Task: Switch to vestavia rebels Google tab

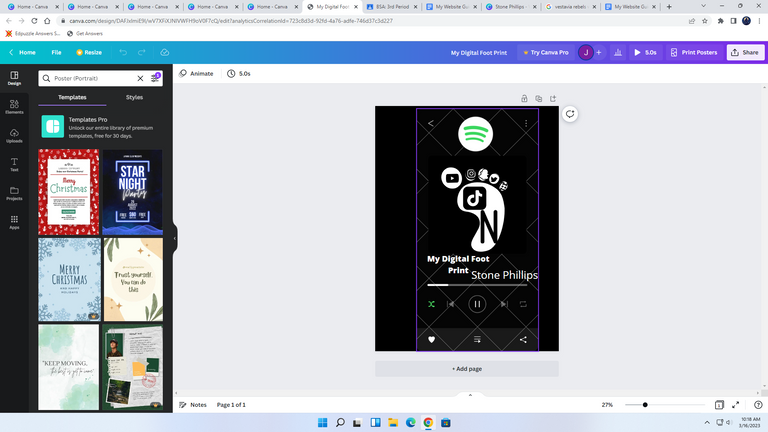Action: point(571,6)
